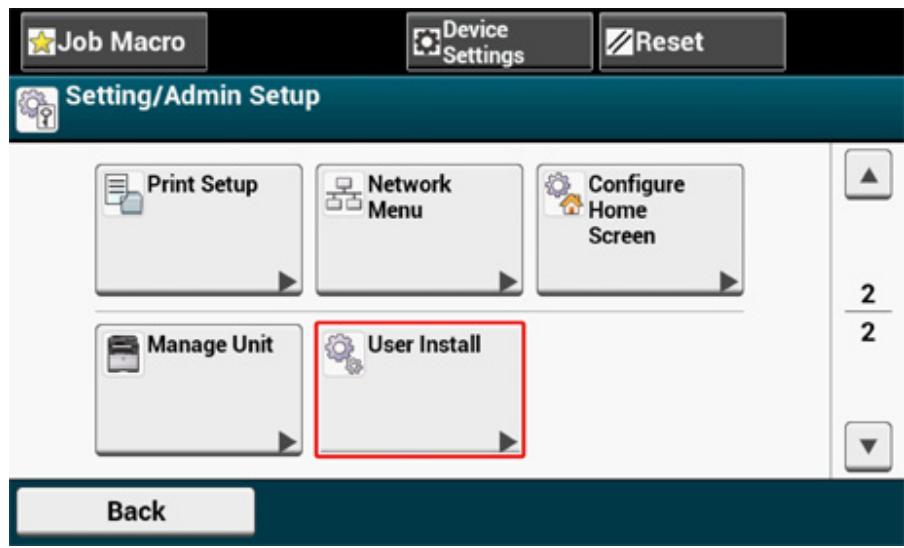Click the page down arrow button
Image resolution: width=904 pixels, height=548 pixels.
click(868, 447)
